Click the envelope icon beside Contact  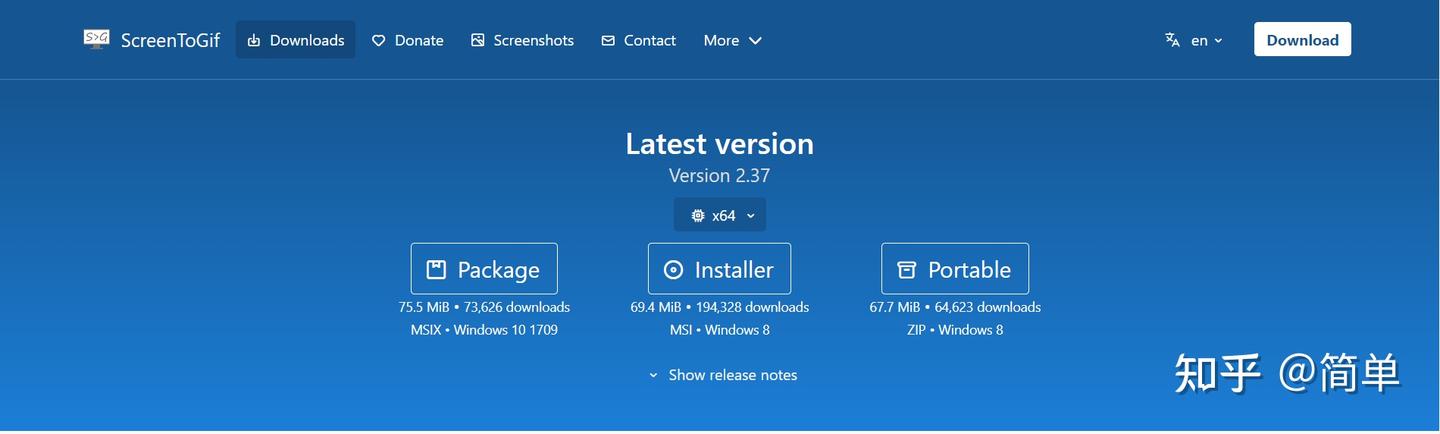point(608,40)
